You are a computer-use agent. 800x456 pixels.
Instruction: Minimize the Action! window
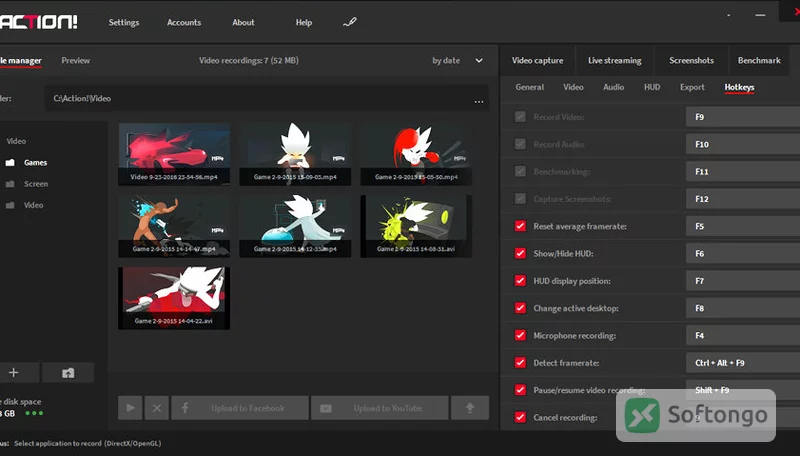point(760,15)
